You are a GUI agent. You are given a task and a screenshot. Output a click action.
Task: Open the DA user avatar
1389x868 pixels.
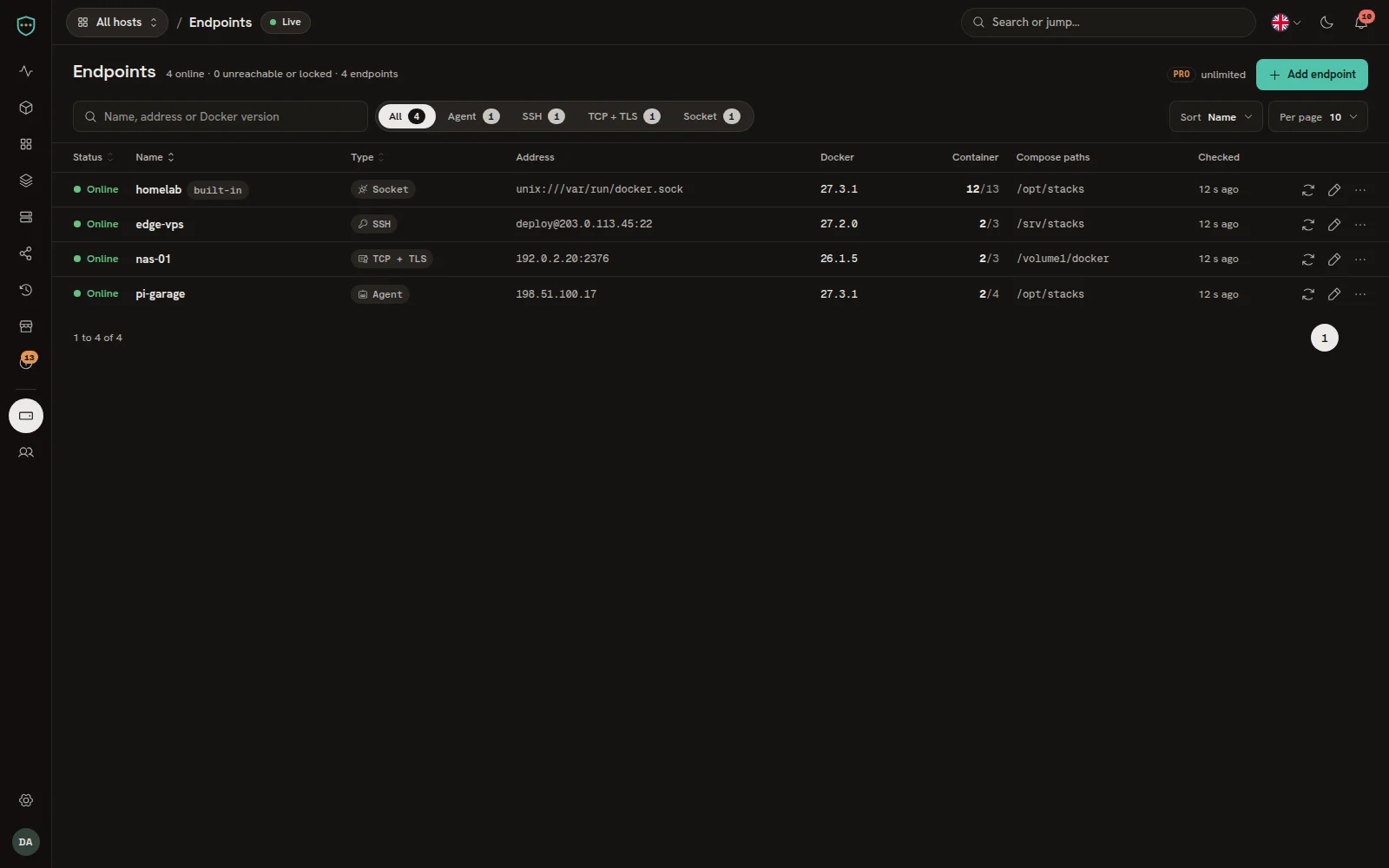point(26,842)
